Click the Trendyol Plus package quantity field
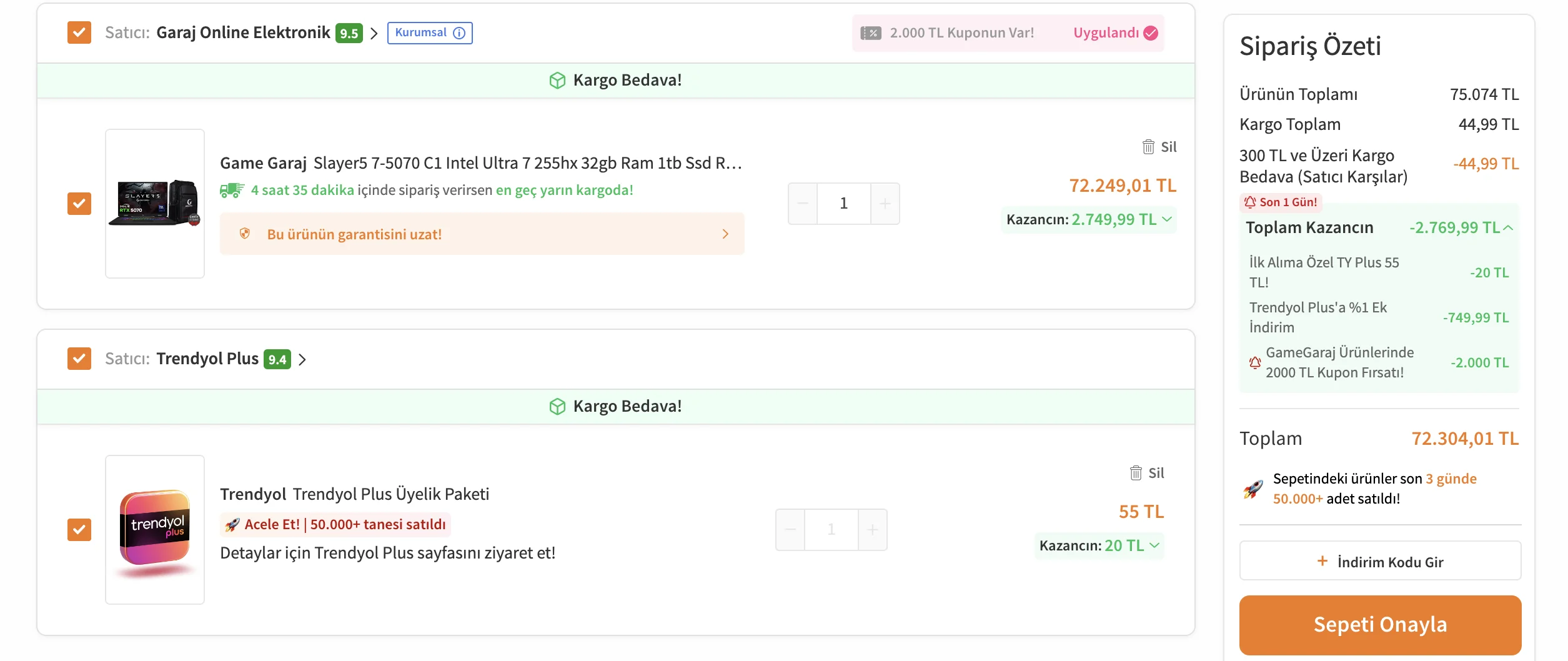 pyautogui.click(x=831, y=530)
